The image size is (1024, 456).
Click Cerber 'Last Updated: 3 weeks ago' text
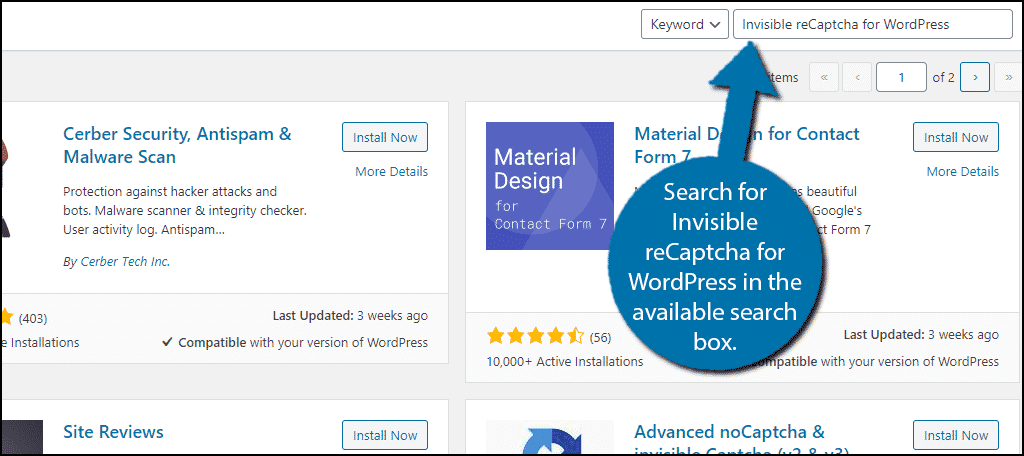(350, 316)
